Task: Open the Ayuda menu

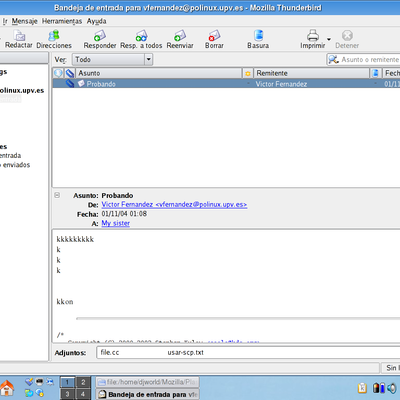Action: pyautogui.click(x=97, y=21)
